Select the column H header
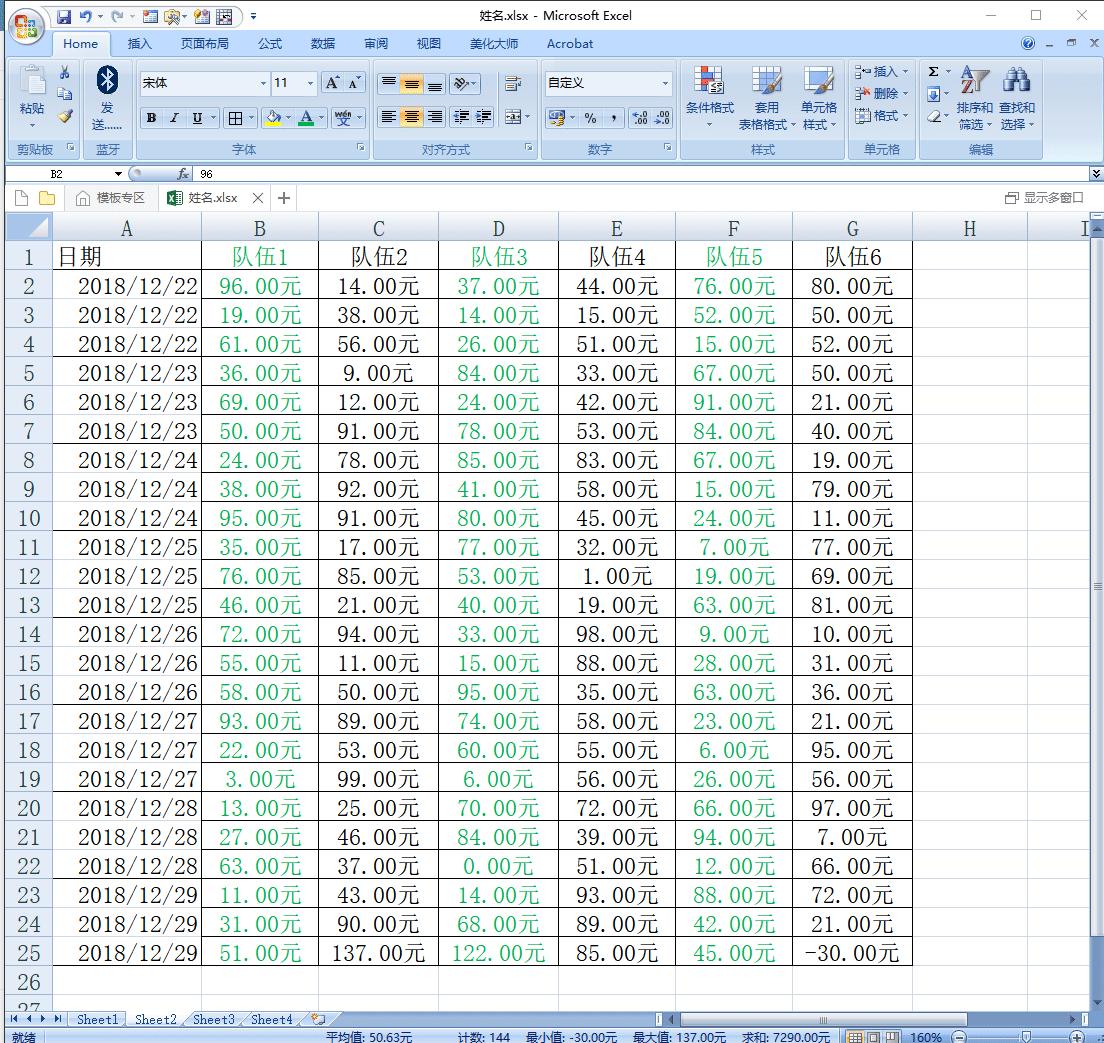This screenshot has width=1104, height=1043. (969, 229)
